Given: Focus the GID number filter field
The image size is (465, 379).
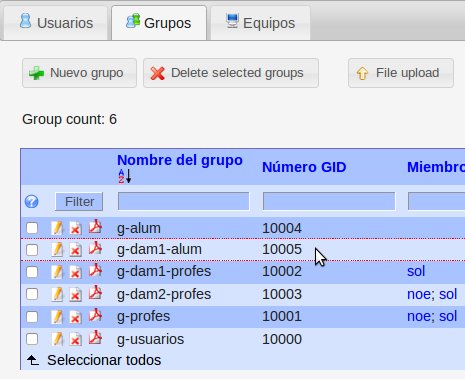Looking at the screenshot, I should coord(329,201).
